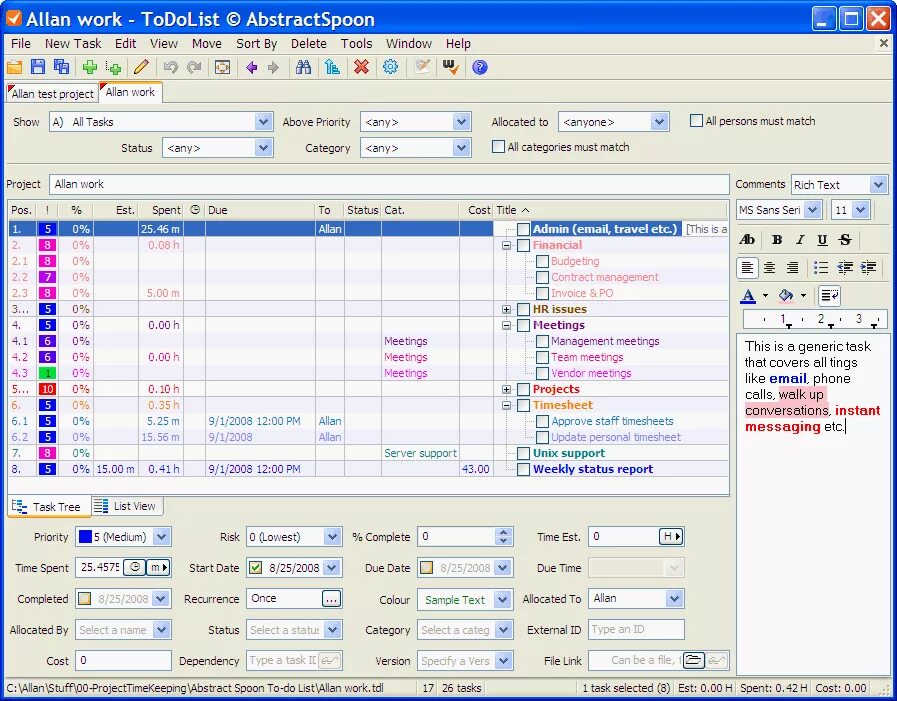The image size is (897, 701).
Task: Open the comments font dialog Ab icon
Action: pos(747,240)
